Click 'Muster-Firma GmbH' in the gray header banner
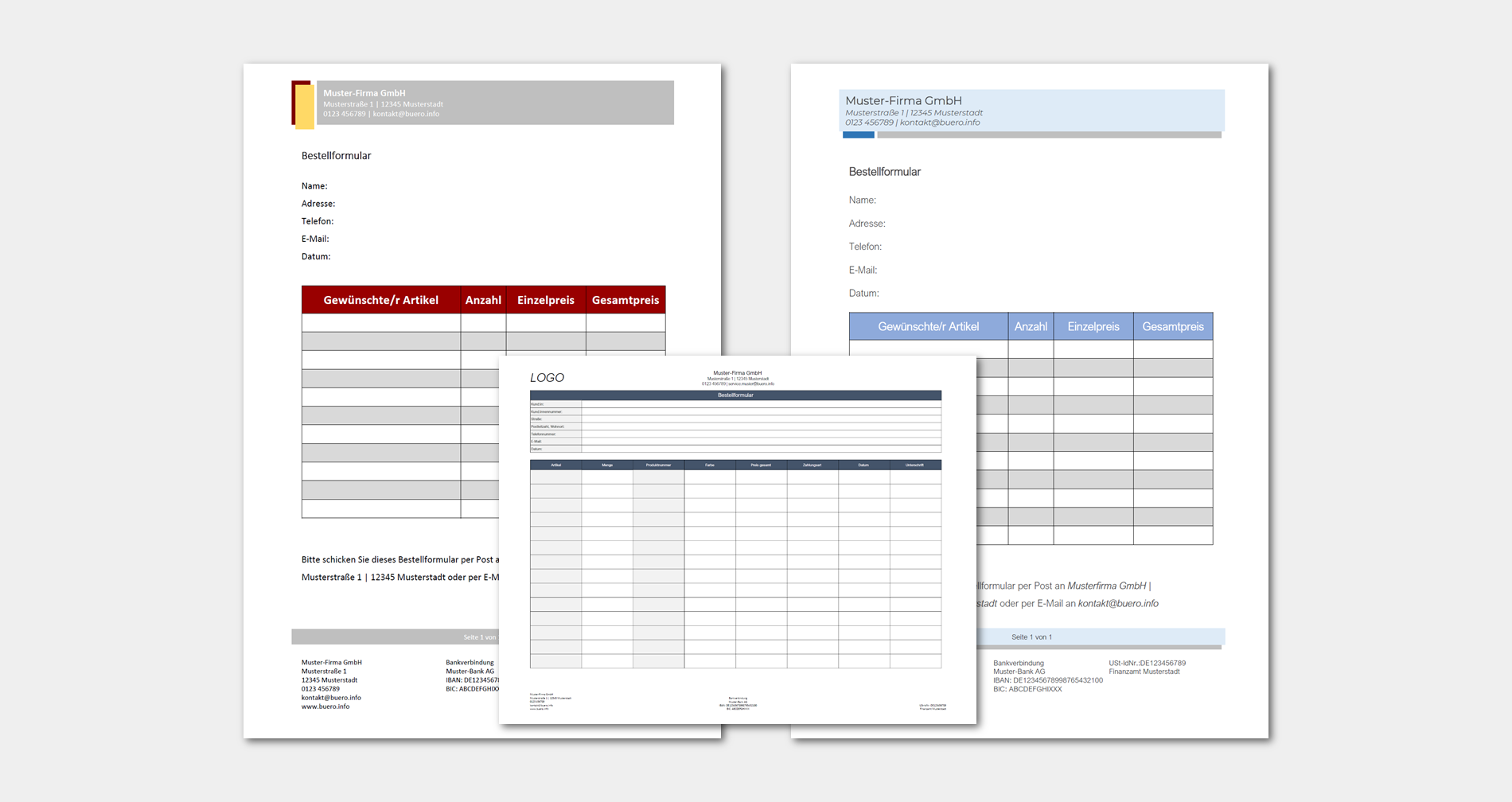Image resolution: width=1512 pixels, height=802 pixels. click(364, 93)
